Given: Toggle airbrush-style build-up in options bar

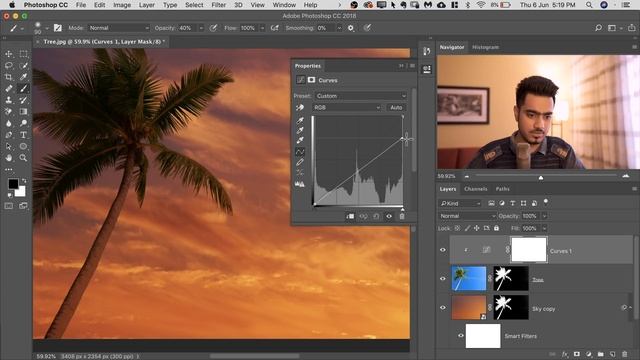Looking at the screenshot, I should [275, 28].
